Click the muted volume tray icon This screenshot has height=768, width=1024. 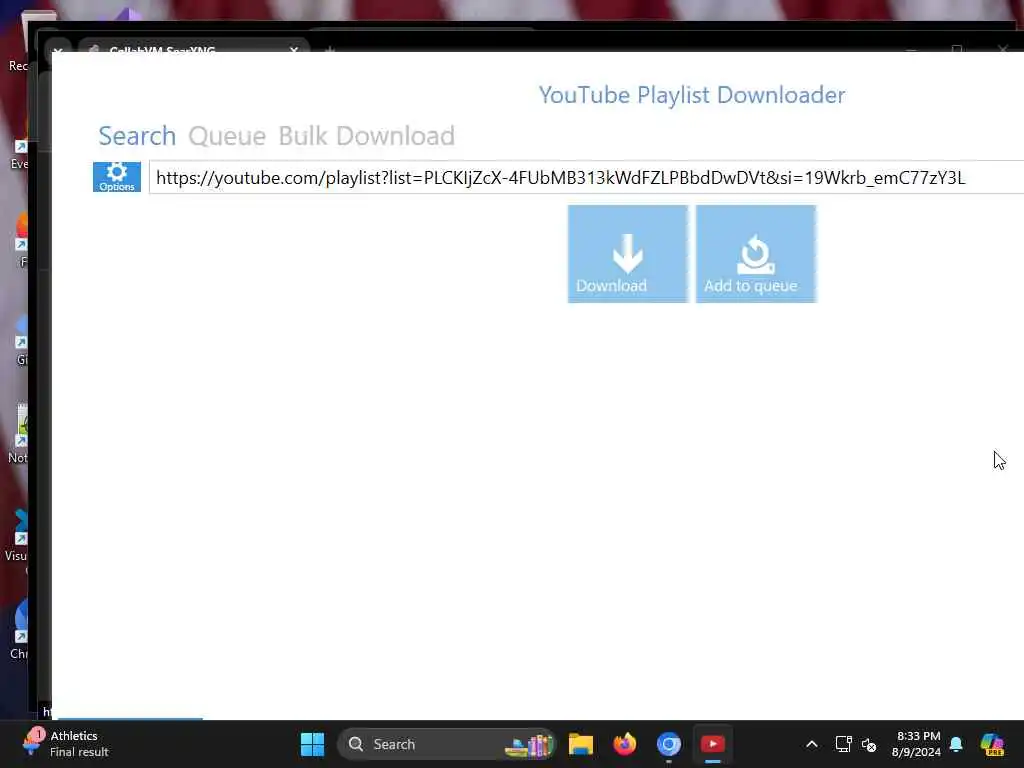[869, 744]
